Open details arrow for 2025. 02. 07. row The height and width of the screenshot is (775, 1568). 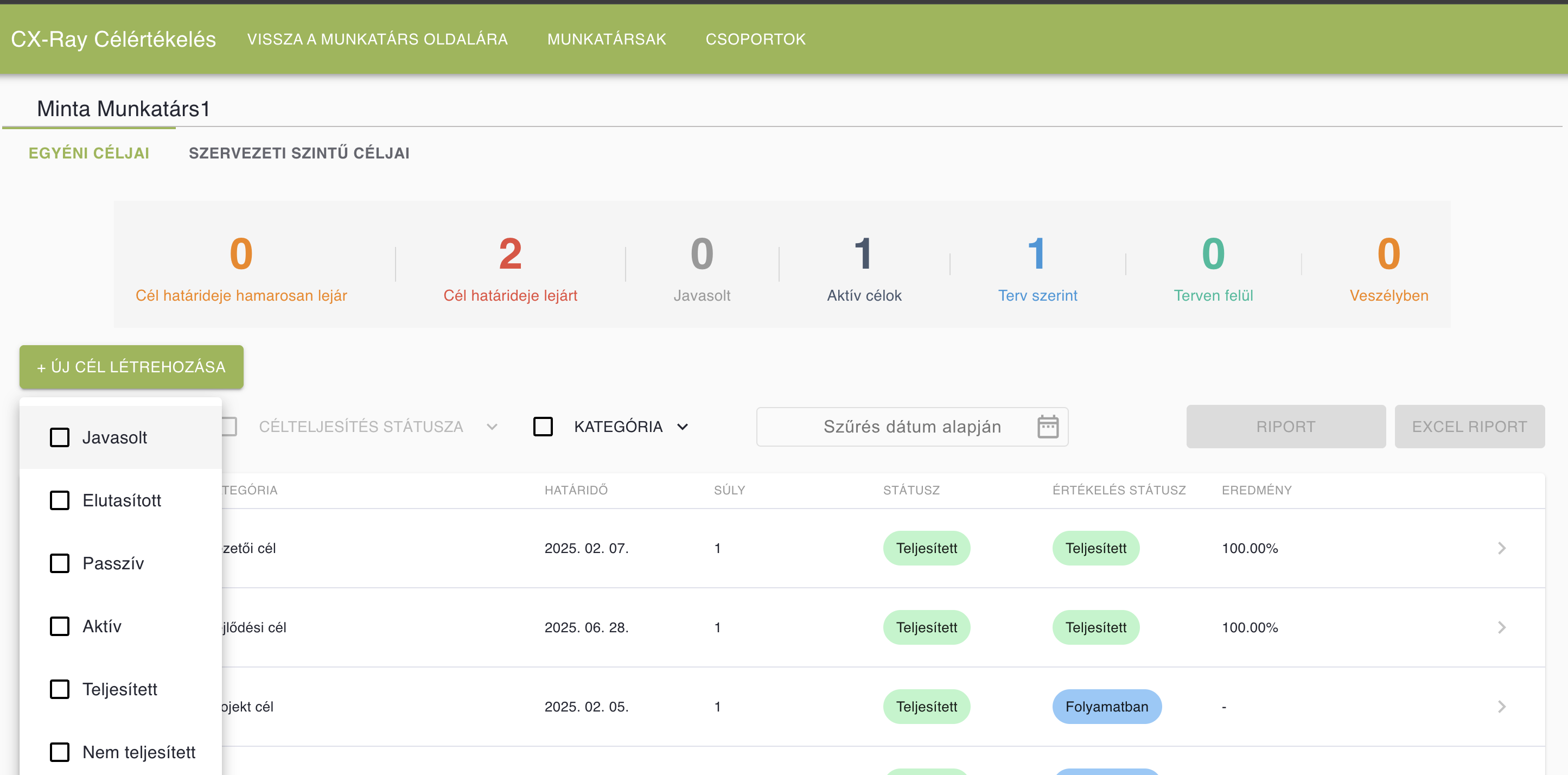pyautogui.click(x=1501, y=548)
